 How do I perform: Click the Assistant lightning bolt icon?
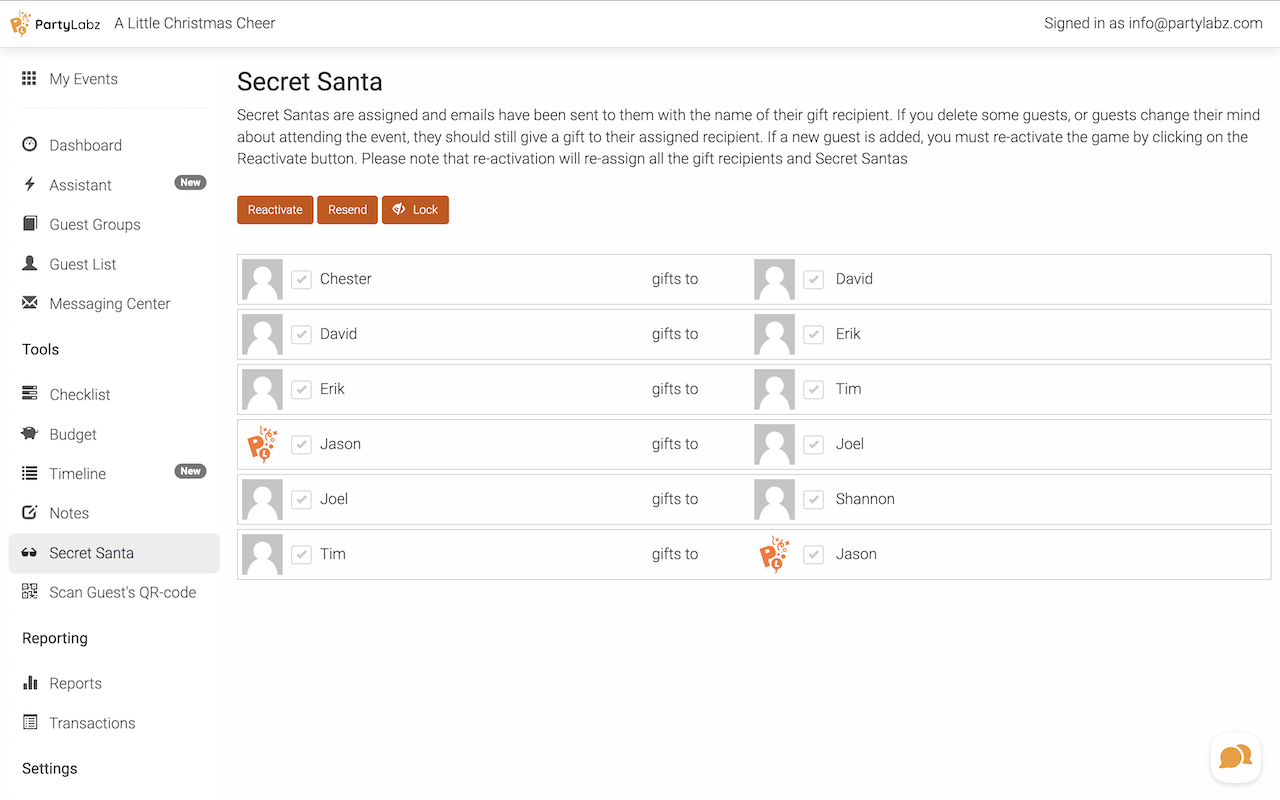[x=30, y=185]
